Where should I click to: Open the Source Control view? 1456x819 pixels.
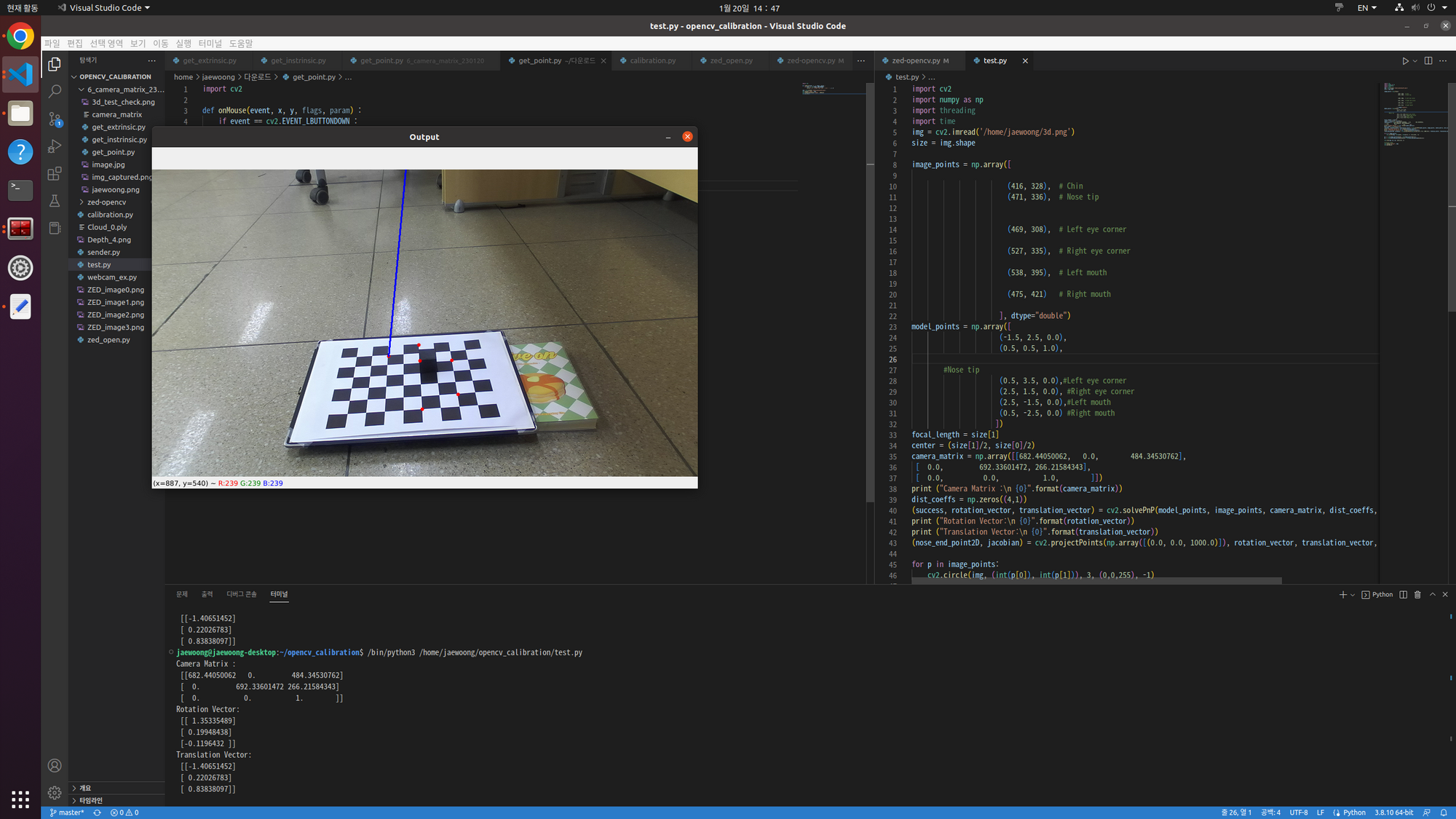click(x=55, y=119)
